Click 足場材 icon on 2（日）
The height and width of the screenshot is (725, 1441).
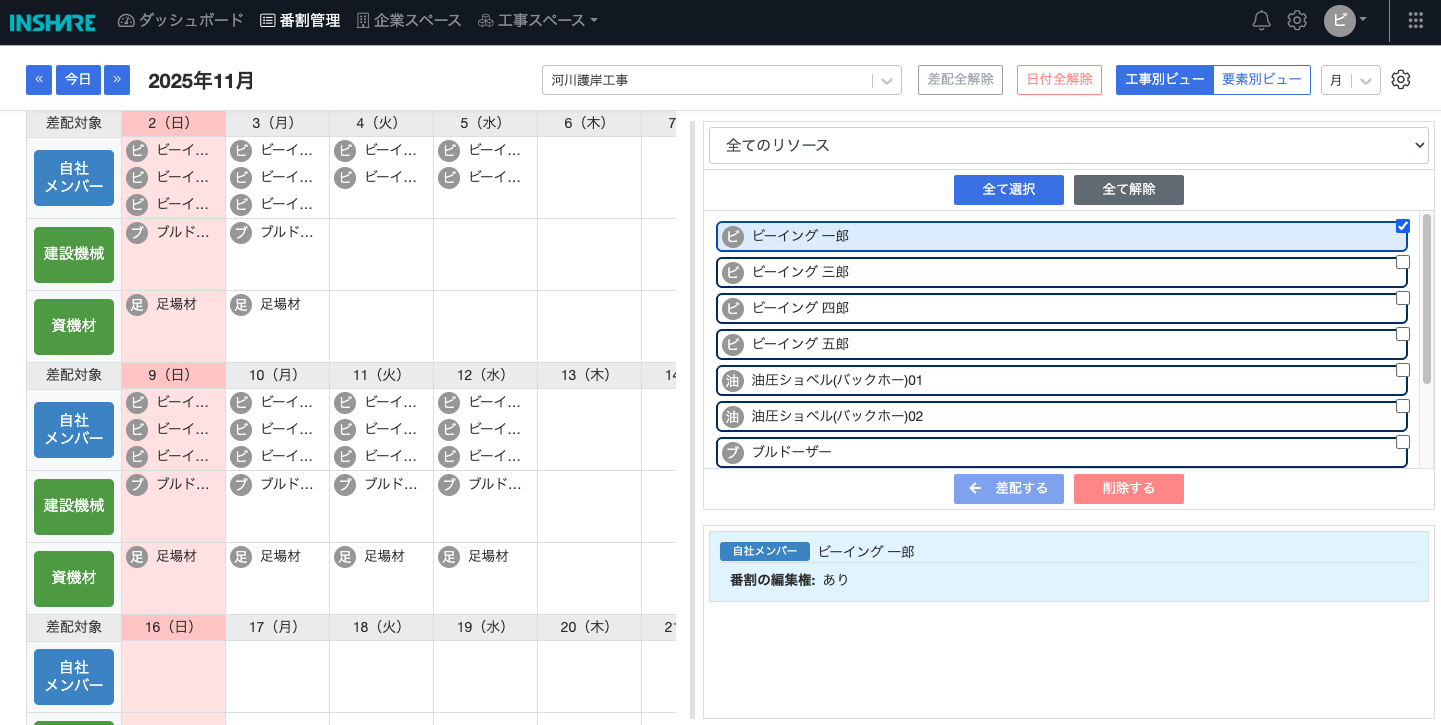pos(137,305)
